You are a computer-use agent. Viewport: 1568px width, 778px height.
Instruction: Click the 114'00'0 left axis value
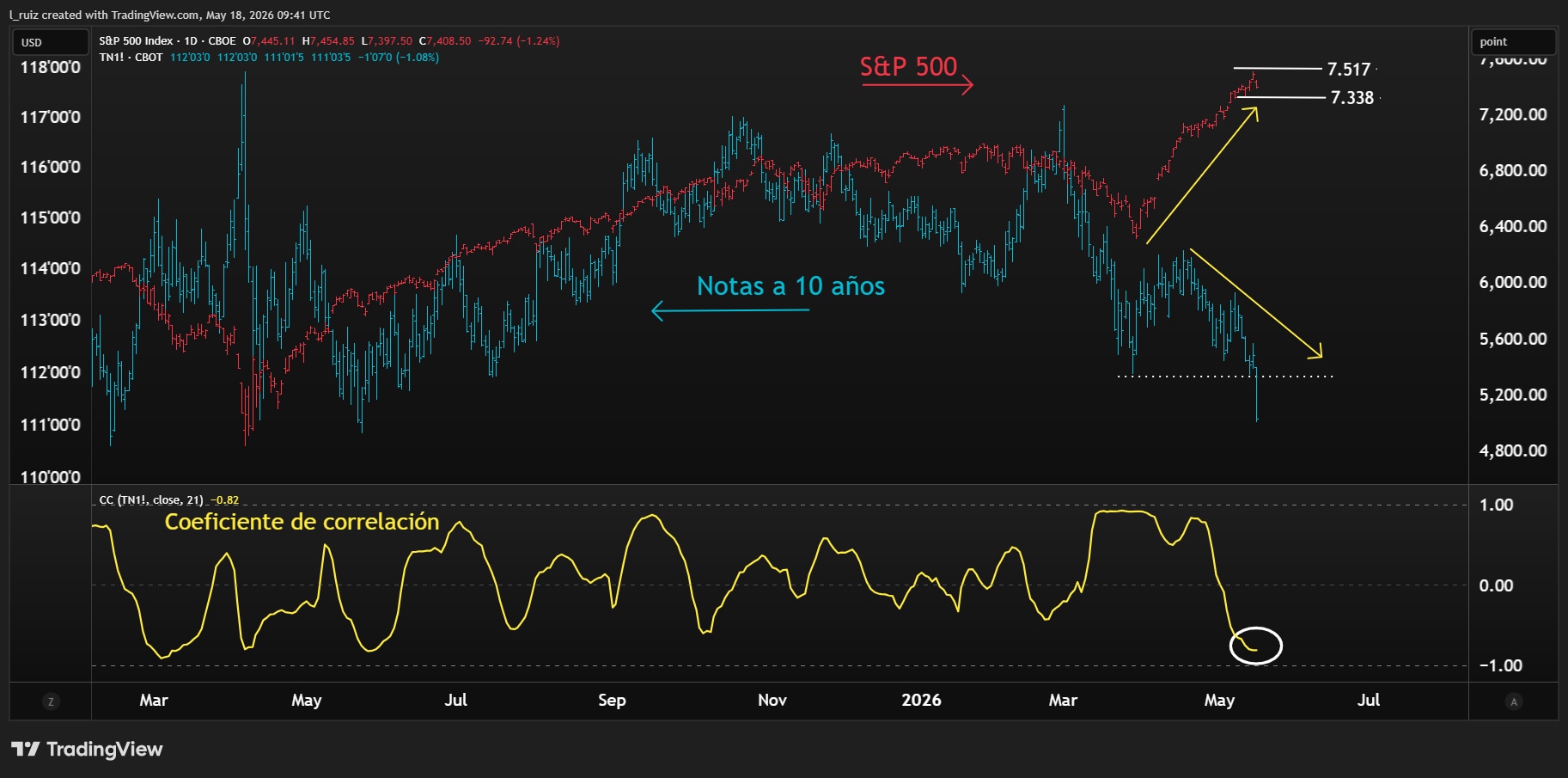click(51, 268)
